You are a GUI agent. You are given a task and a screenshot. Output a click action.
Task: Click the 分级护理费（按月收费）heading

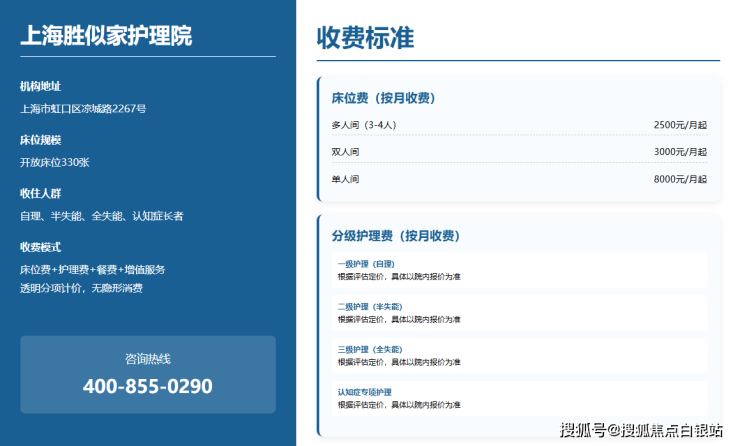click(x=395, y=236)
